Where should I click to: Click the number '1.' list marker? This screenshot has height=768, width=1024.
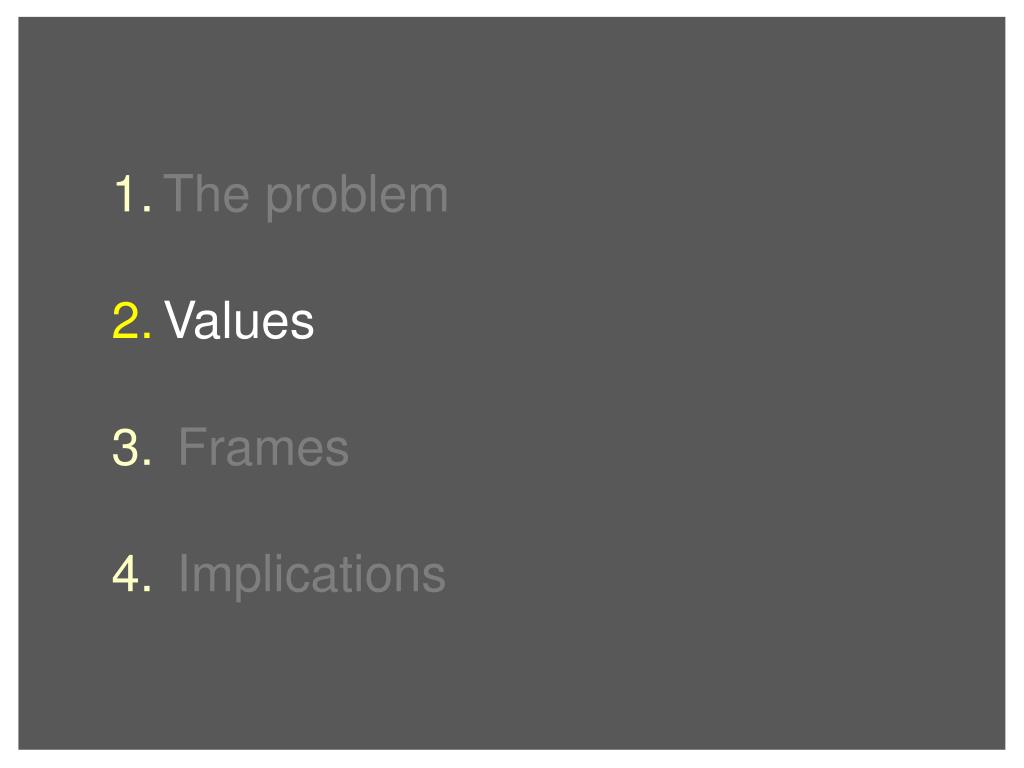[133, 194]
